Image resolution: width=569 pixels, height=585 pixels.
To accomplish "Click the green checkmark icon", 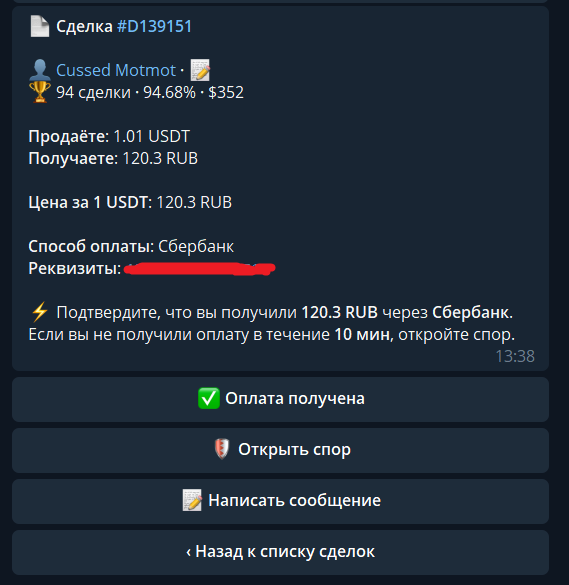I will pos(209,398).
